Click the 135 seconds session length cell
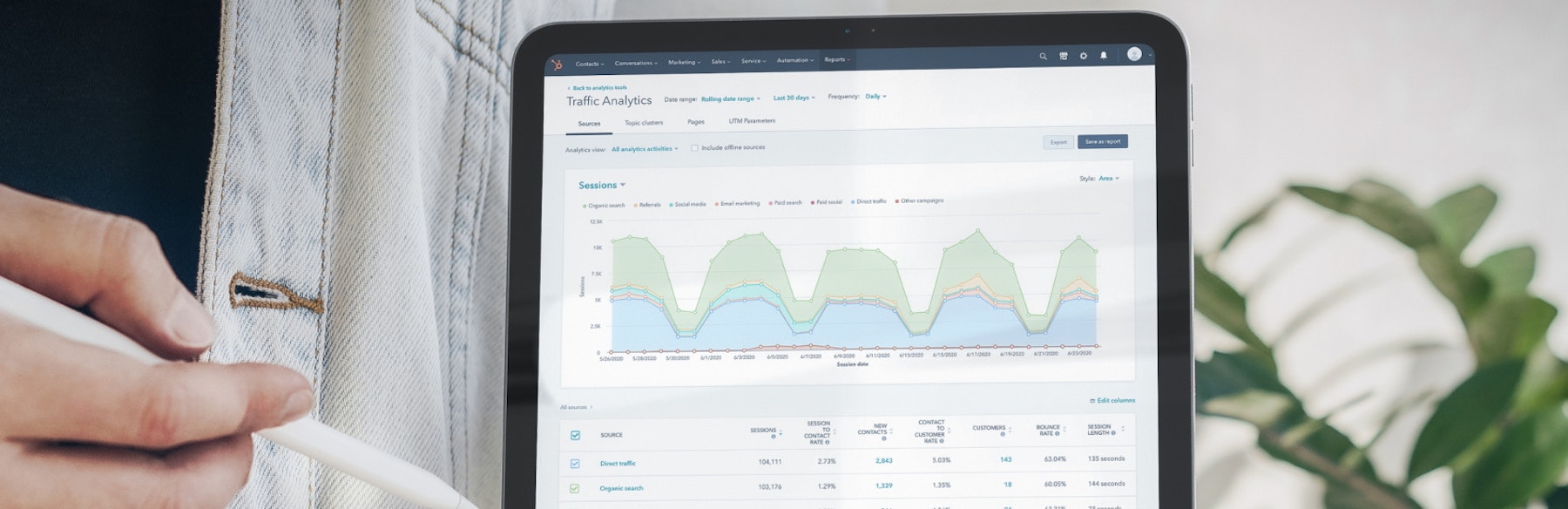 click(x=1106, y=458)
